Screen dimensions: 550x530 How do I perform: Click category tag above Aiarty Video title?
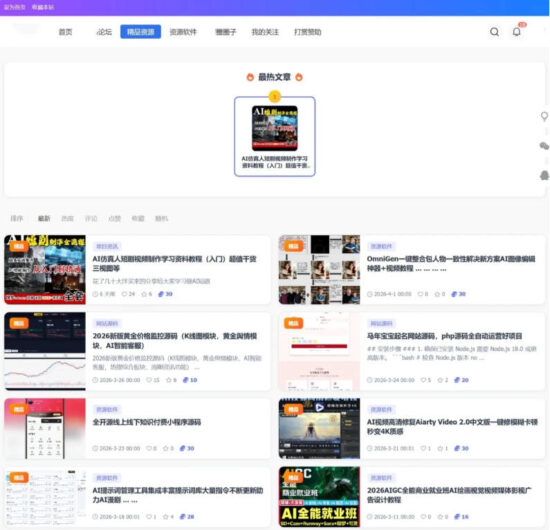click(381, 409)
